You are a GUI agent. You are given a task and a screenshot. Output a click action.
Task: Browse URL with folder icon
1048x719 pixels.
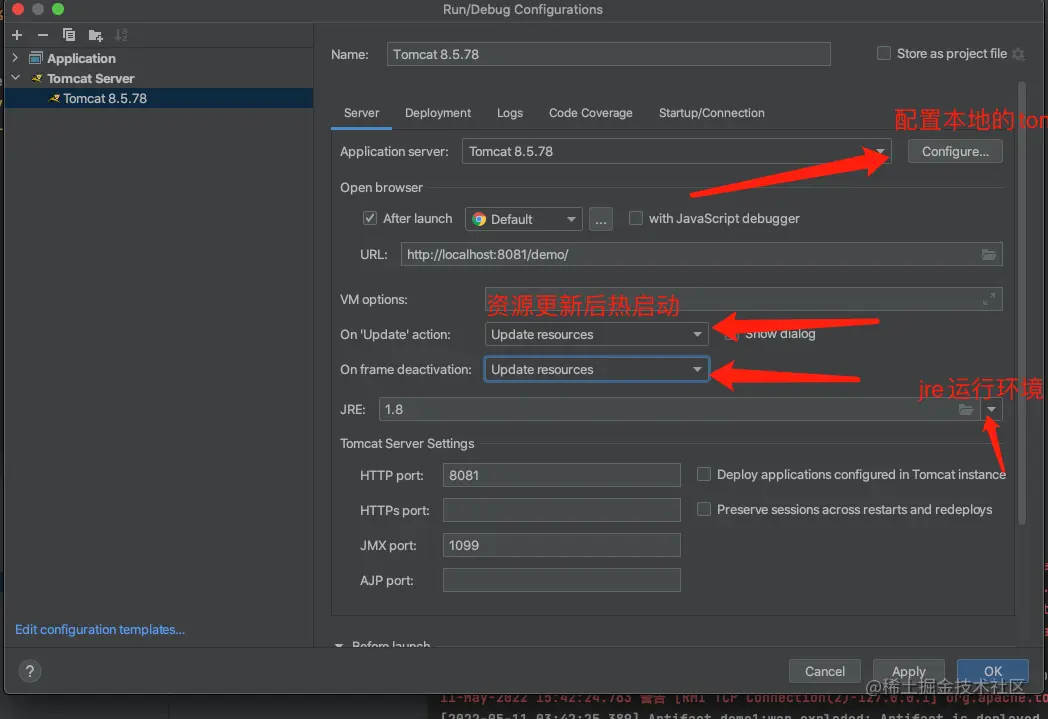click(989, 255)
